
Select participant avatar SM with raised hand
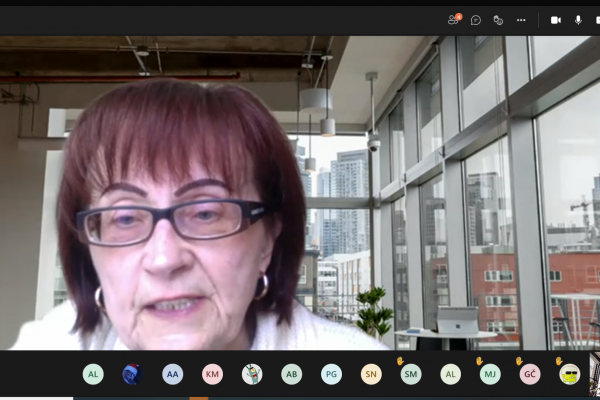coord(411,374)
